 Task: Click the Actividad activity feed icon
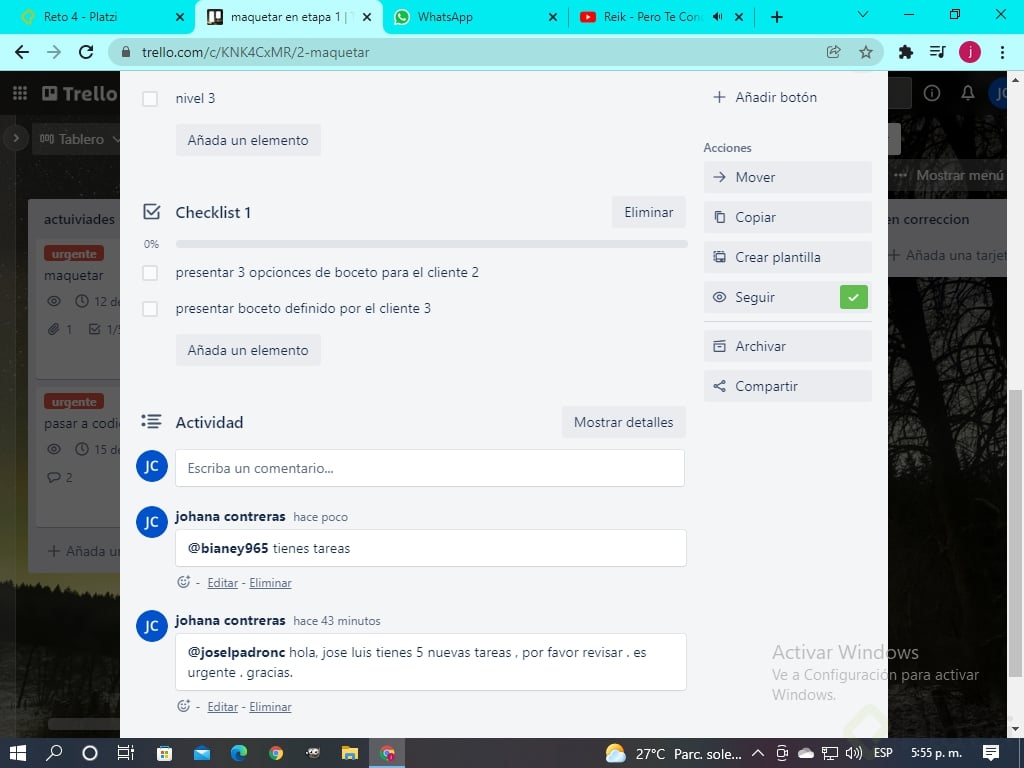coord(151,422)
